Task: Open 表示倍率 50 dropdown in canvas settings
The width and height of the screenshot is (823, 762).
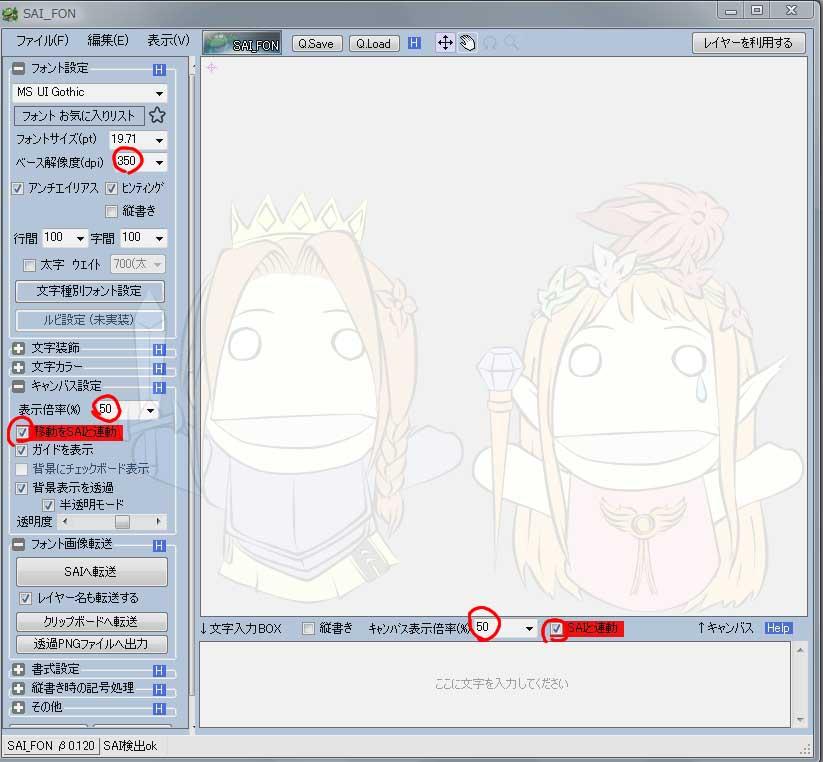Action: [151, 410]
